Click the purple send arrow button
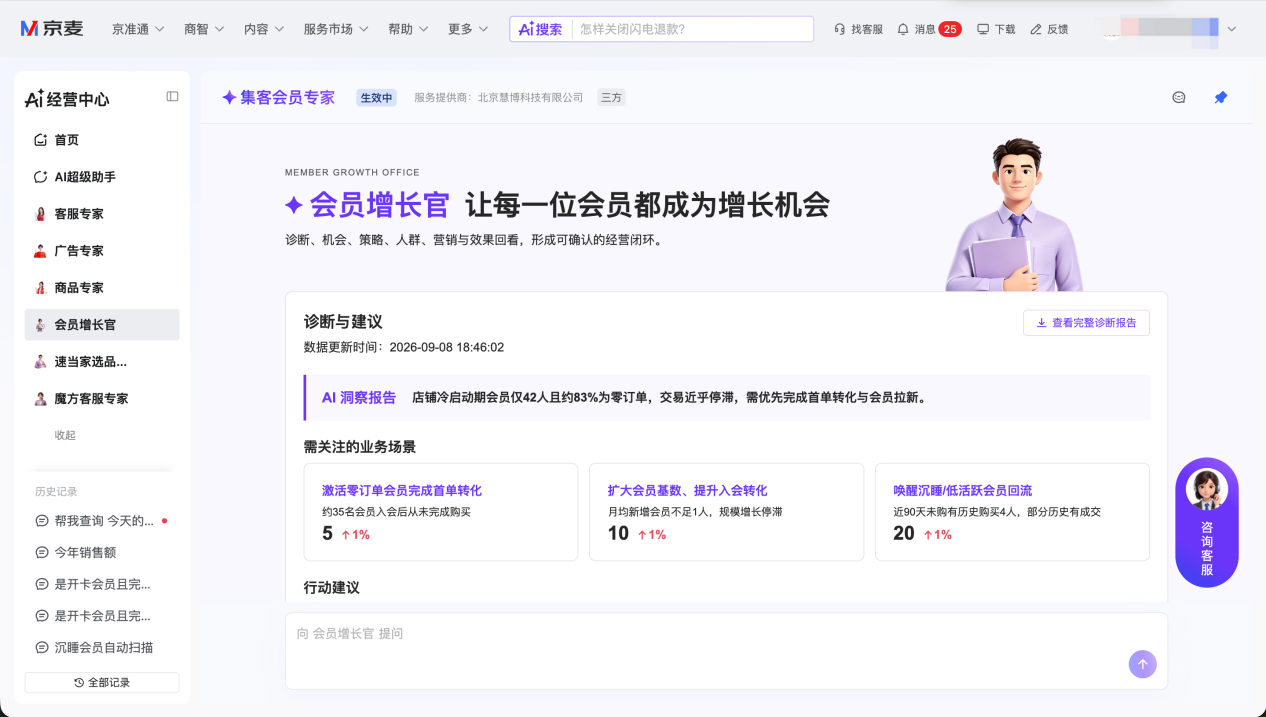 [1142, 664]
